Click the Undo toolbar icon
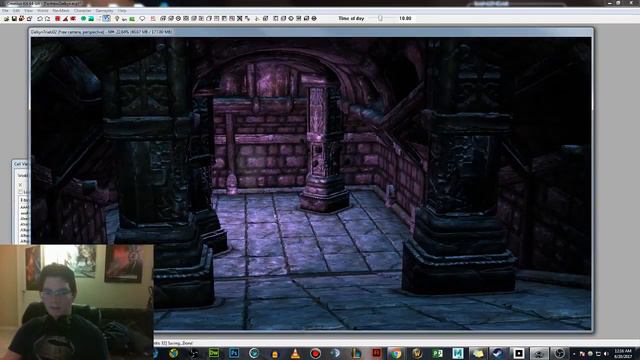This screenshot has width=640, height=360. (x=40, y=18)
